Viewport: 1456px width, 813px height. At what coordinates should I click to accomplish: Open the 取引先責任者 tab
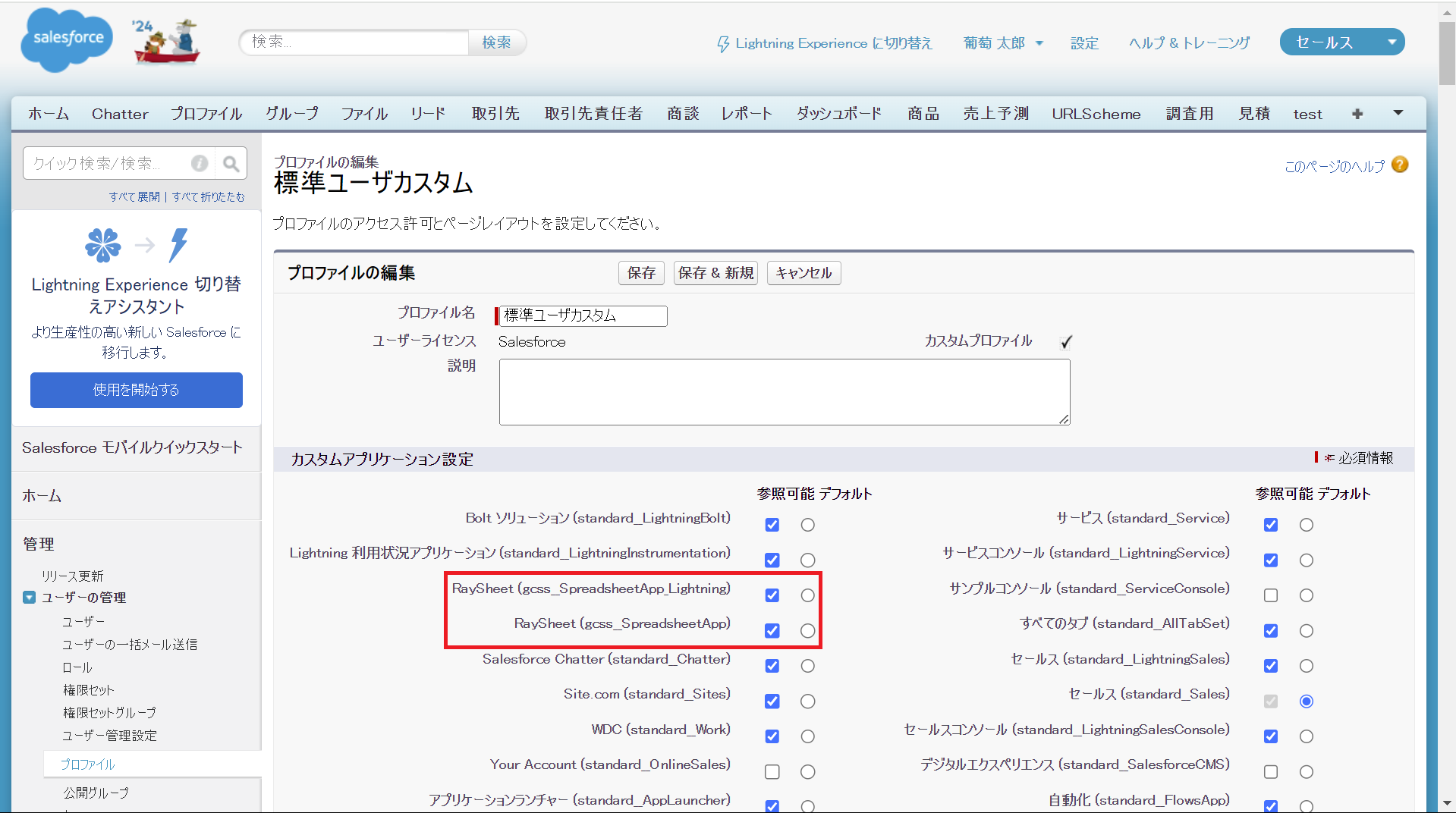coord(593,114)
